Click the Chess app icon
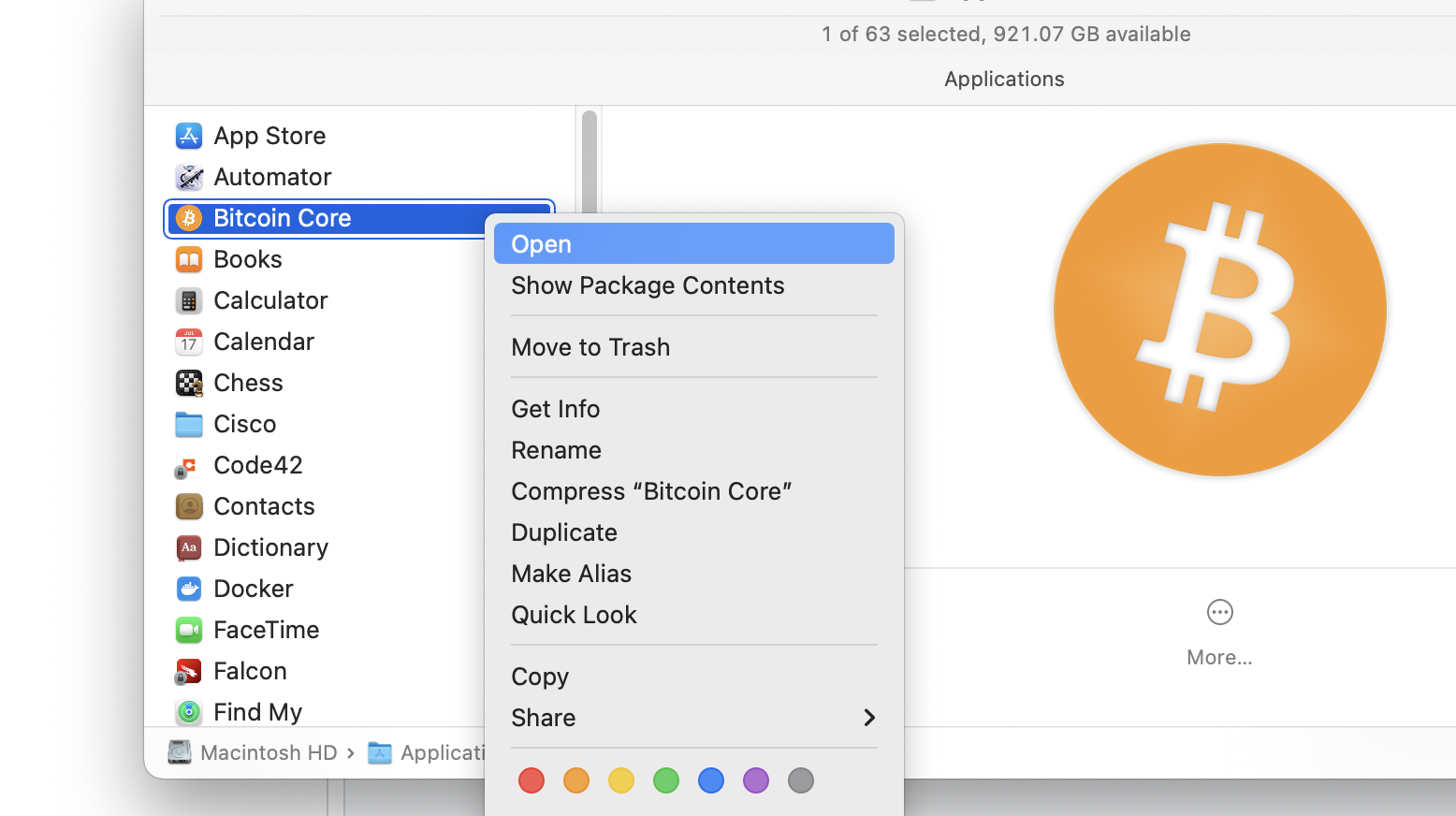 (x=189, y=383)
